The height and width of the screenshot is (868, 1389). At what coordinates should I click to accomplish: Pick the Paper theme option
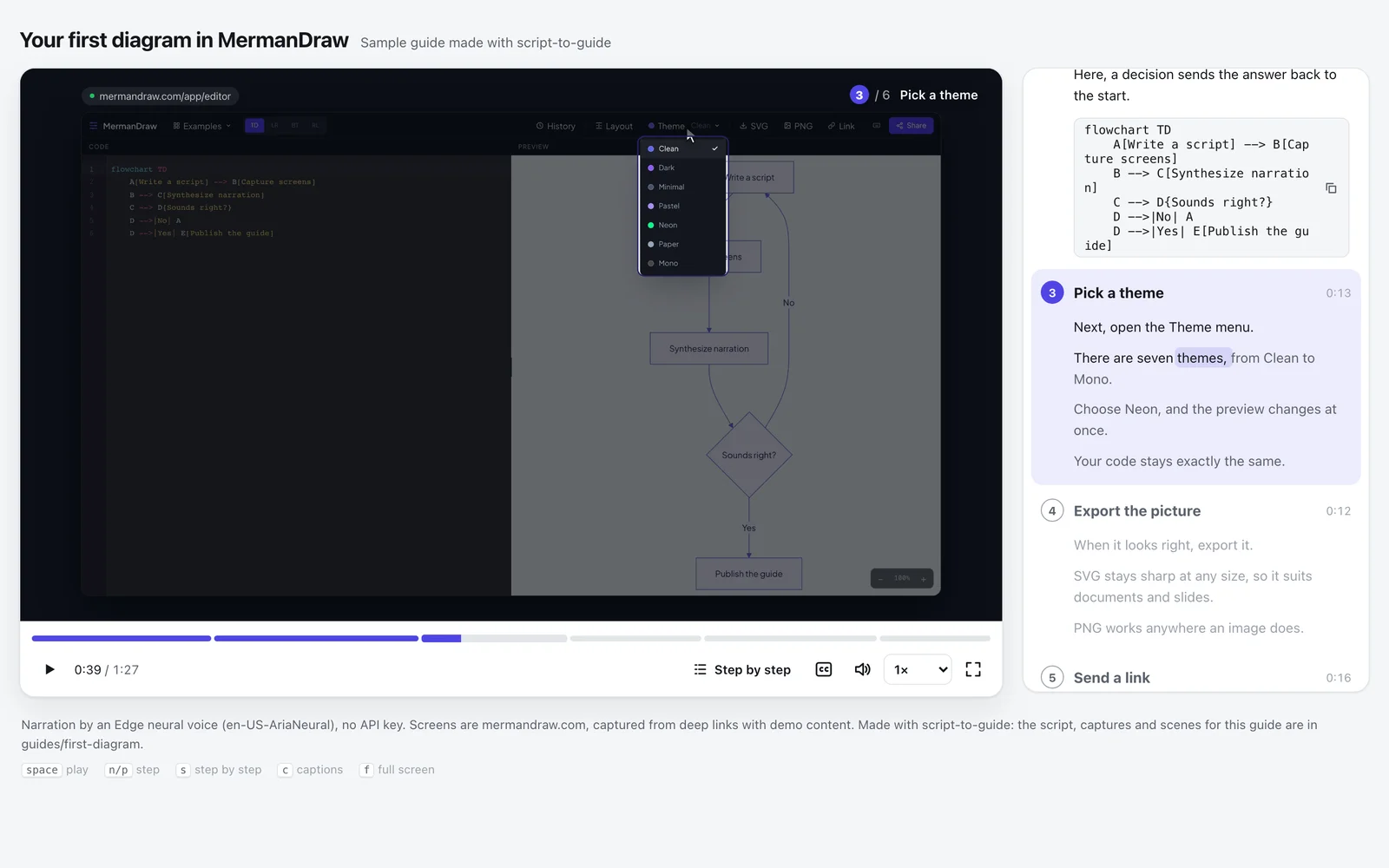point(682,244)
